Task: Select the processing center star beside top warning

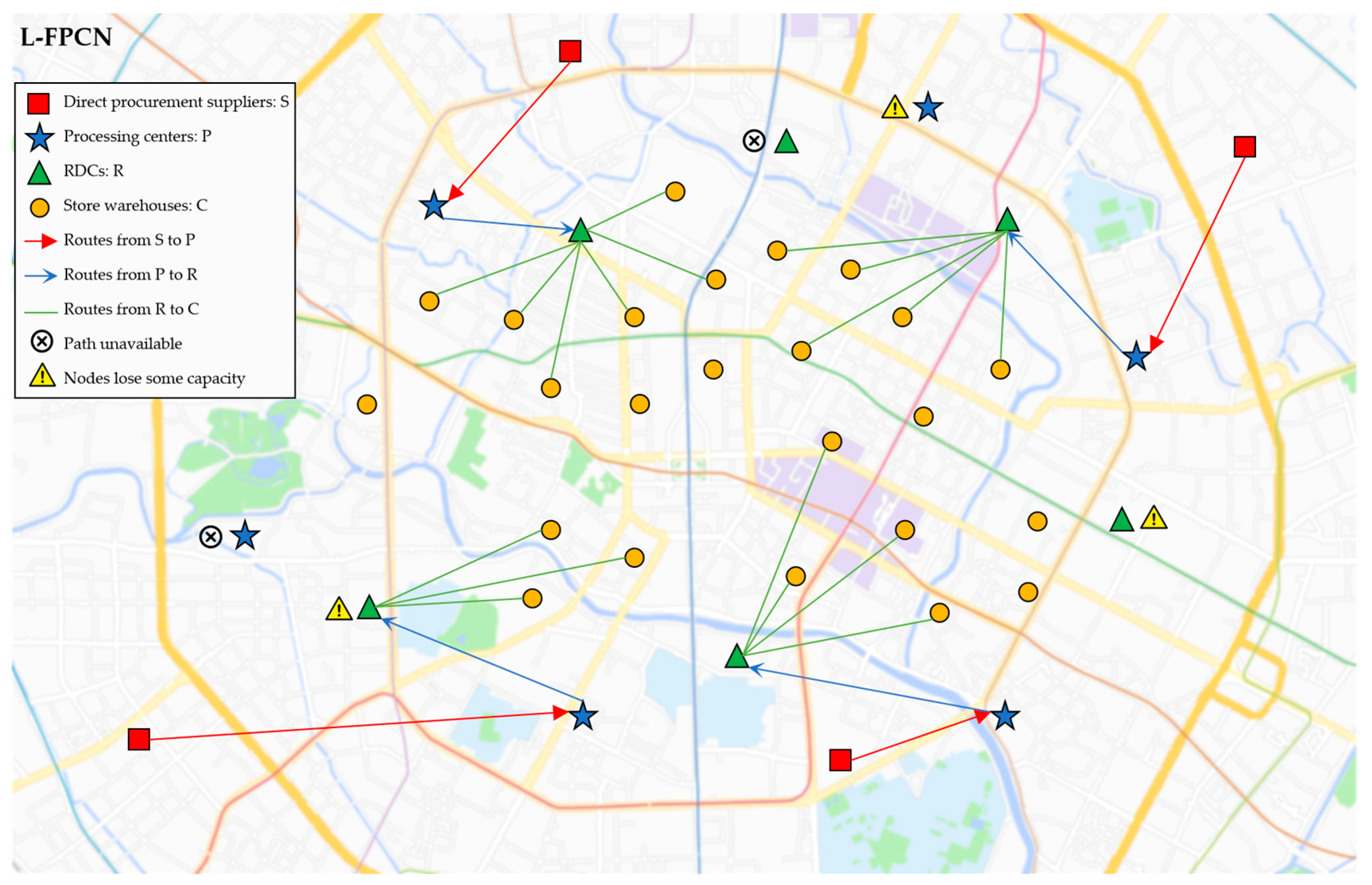Action: click(927, 108)
